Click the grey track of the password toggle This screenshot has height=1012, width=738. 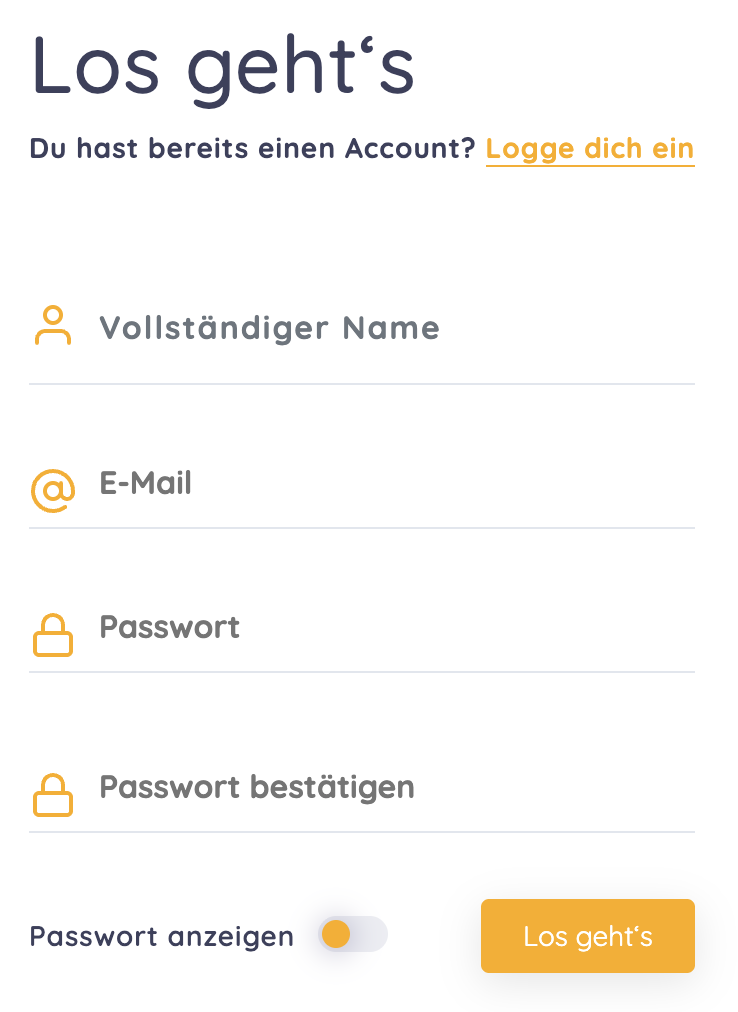tap(370, 935)
